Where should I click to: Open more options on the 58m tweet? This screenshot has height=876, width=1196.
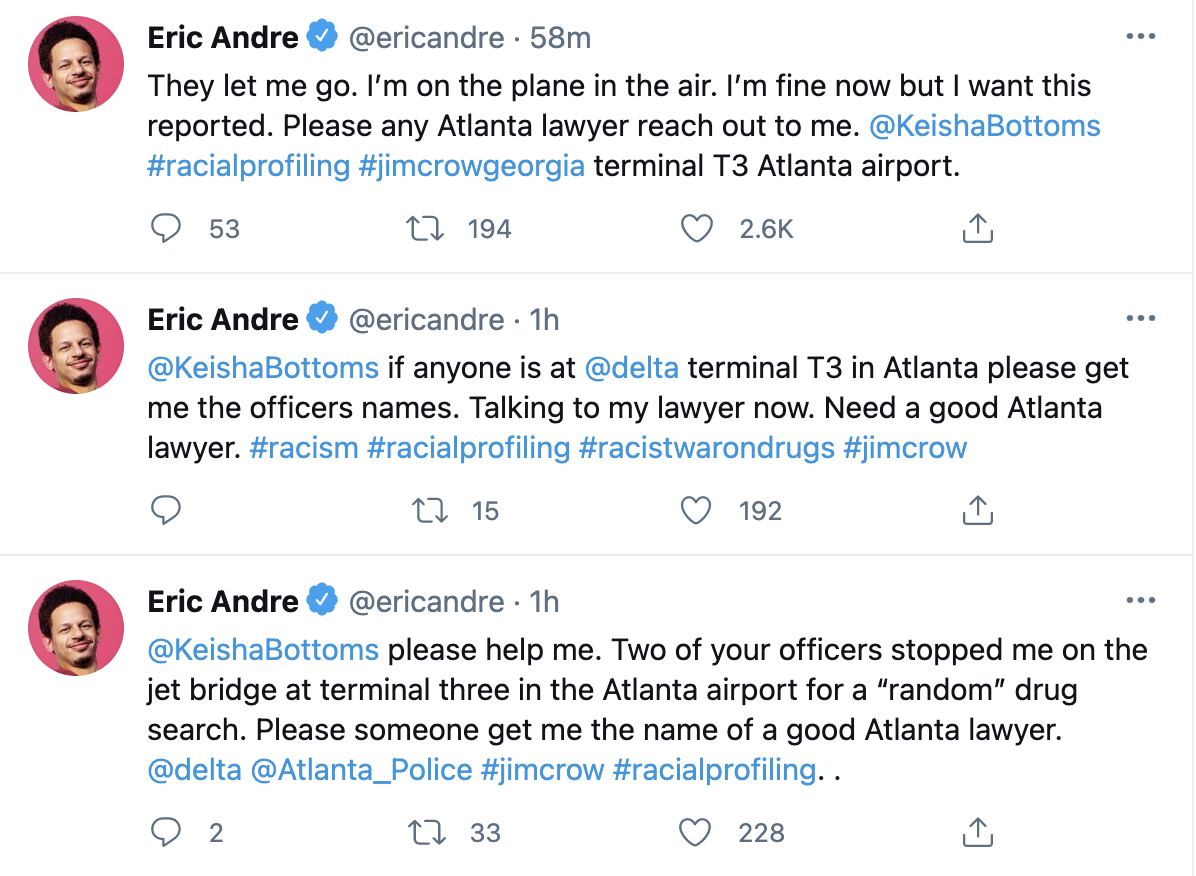click(x=1140, y=38)
